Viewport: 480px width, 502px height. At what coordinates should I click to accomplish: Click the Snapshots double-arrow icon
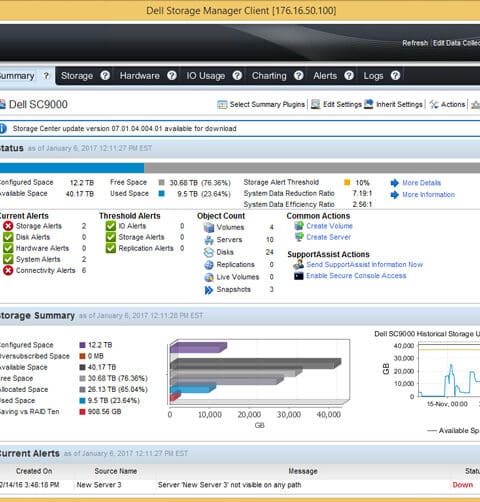pyautogui.click(x=209, y=290)
